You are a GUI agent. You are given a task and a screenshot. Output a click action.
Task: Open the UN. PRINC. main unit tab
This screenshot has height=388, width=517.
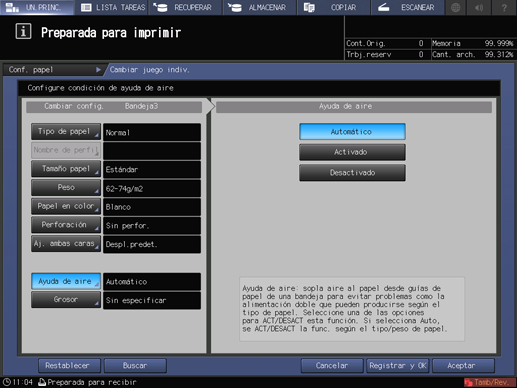37,7
